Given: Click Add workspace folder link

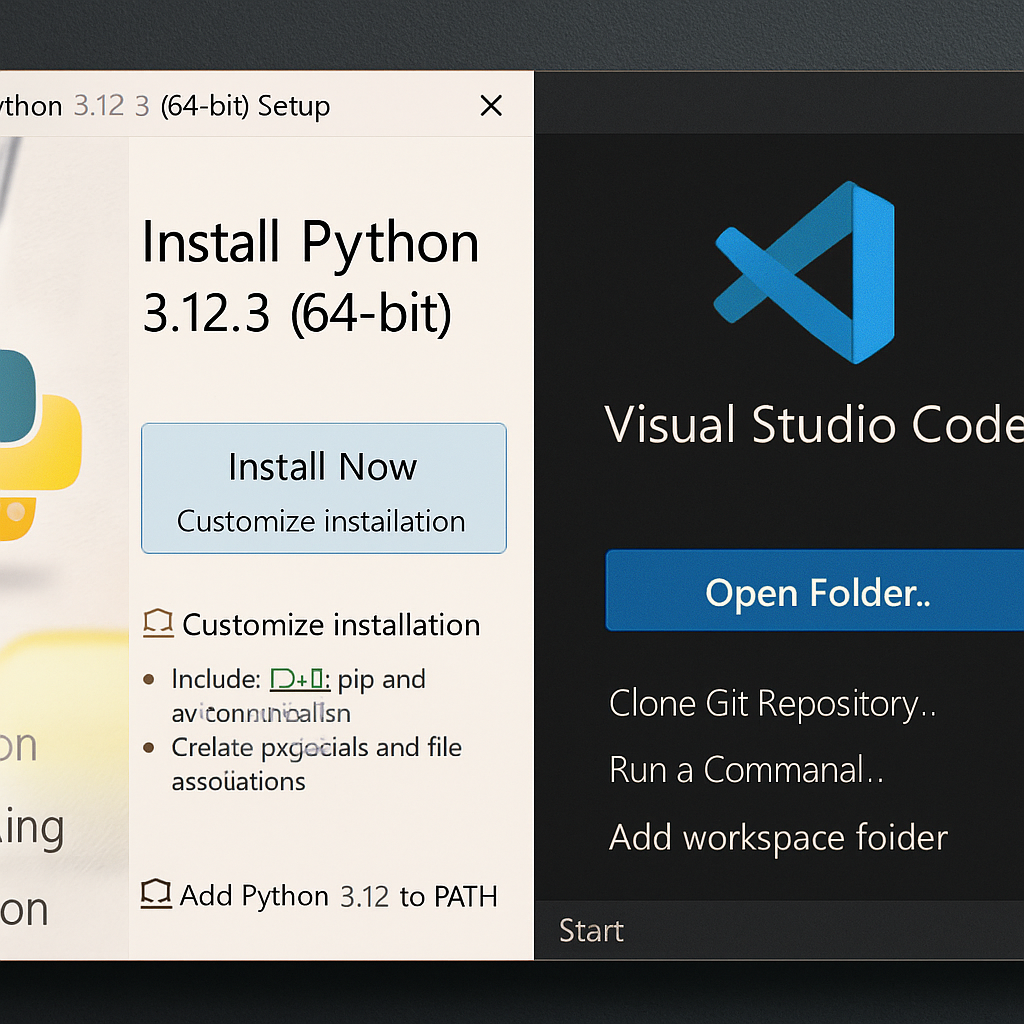Looking at the screenshot, I should click(x=778, y=837).
